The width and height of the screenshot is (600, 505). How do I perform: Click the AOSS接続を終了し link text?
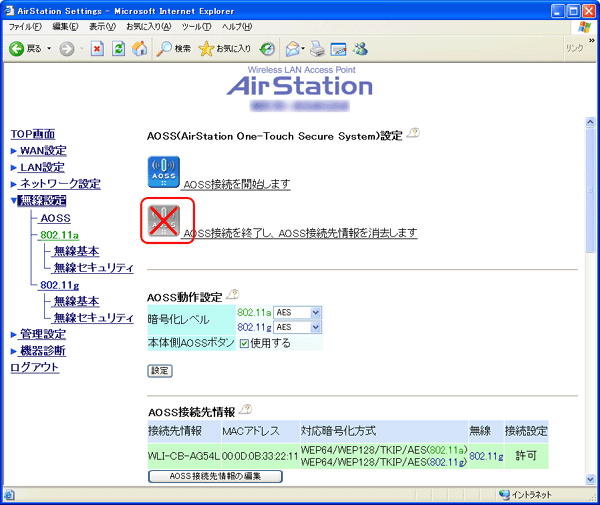pyautogui.click(x=300, y=233)
